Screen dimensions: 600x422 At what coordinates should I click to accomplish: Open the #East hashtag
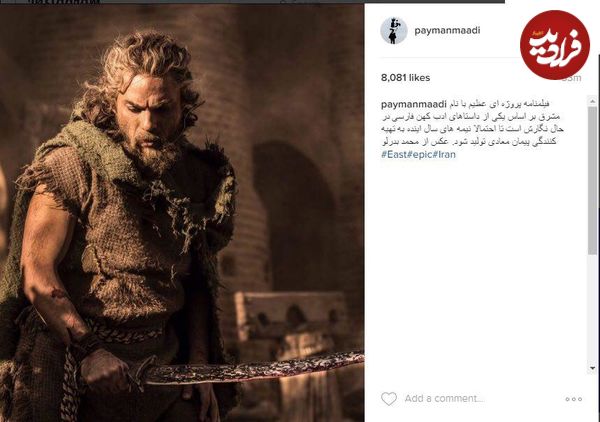394,155
